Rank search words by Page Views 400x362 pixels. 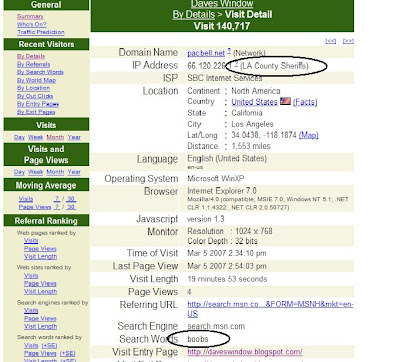coord(40,353)
